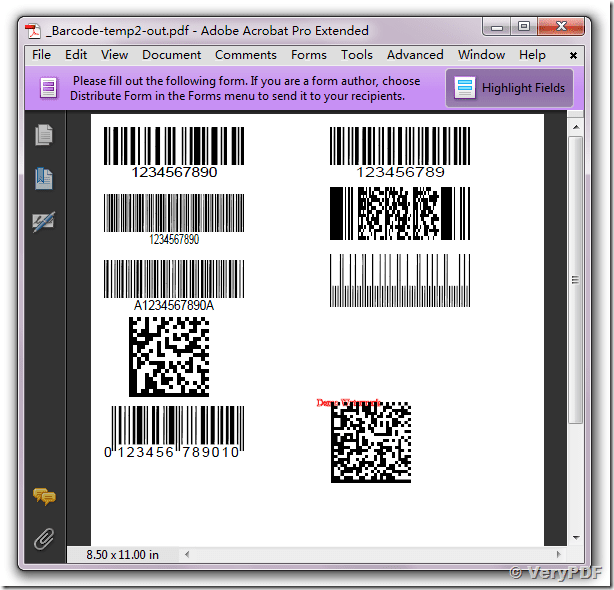Open the Advanced menu
This screenshot has width=614, height=590.
pos(415,55)
